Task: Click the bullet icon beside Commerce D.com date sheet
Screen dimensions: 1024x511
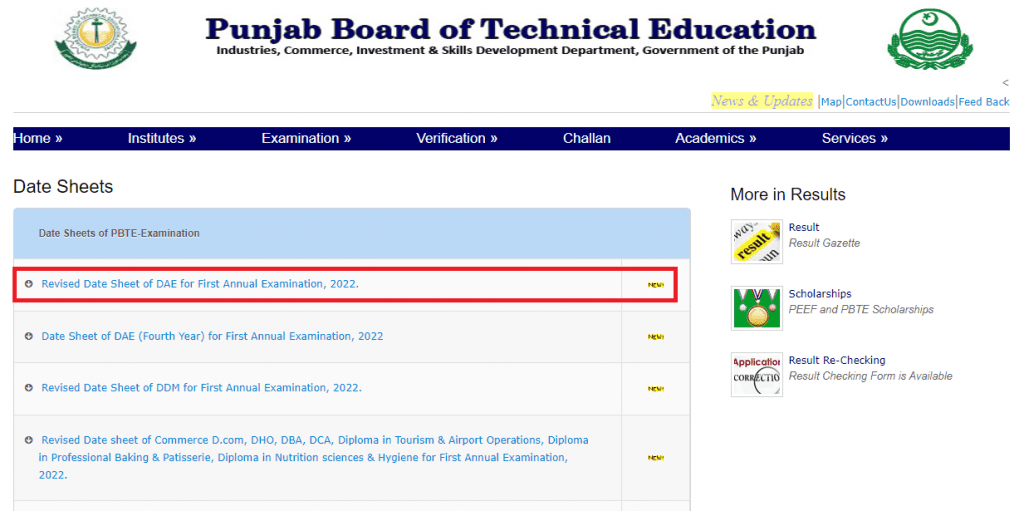Action: (x=30, y=440)
